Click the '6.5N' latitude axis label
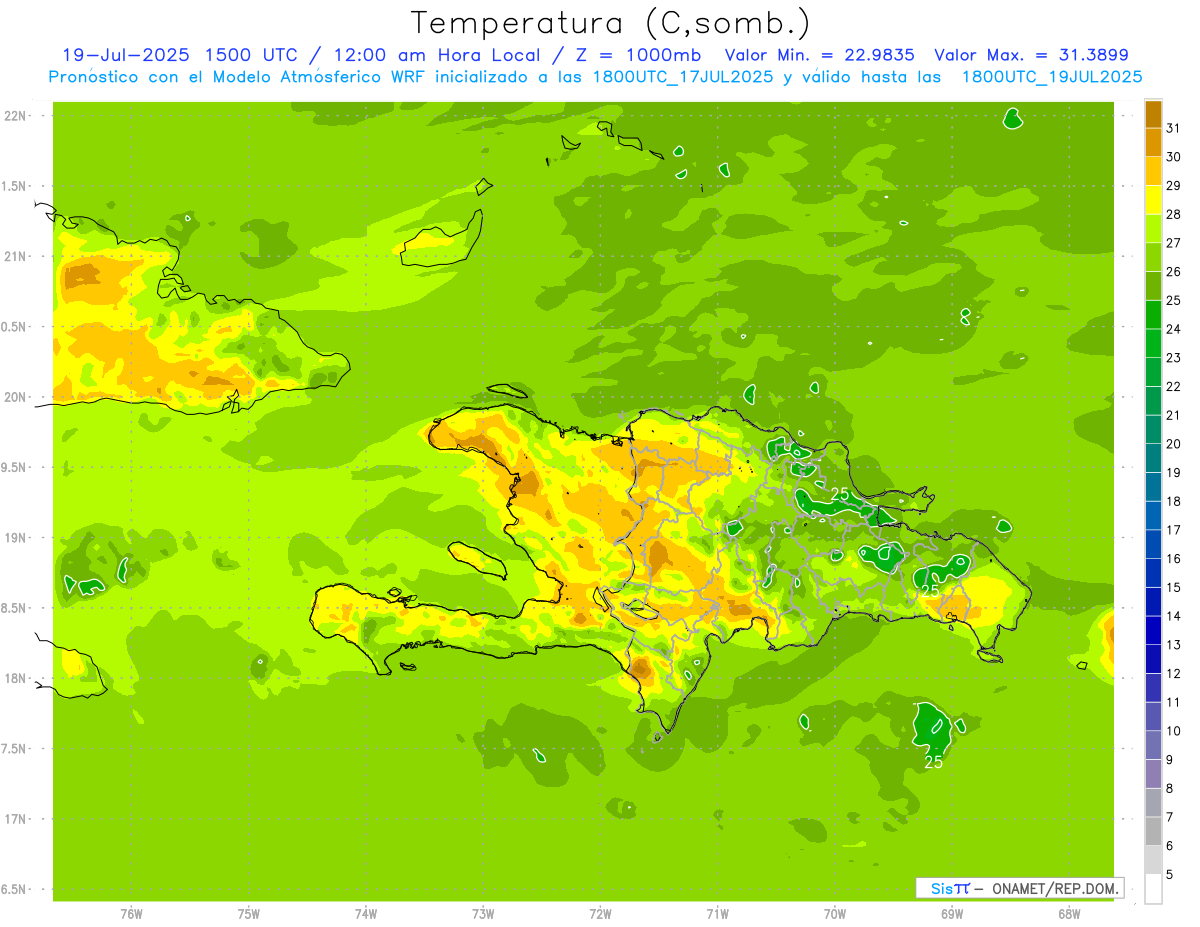 tap(13, 889)
